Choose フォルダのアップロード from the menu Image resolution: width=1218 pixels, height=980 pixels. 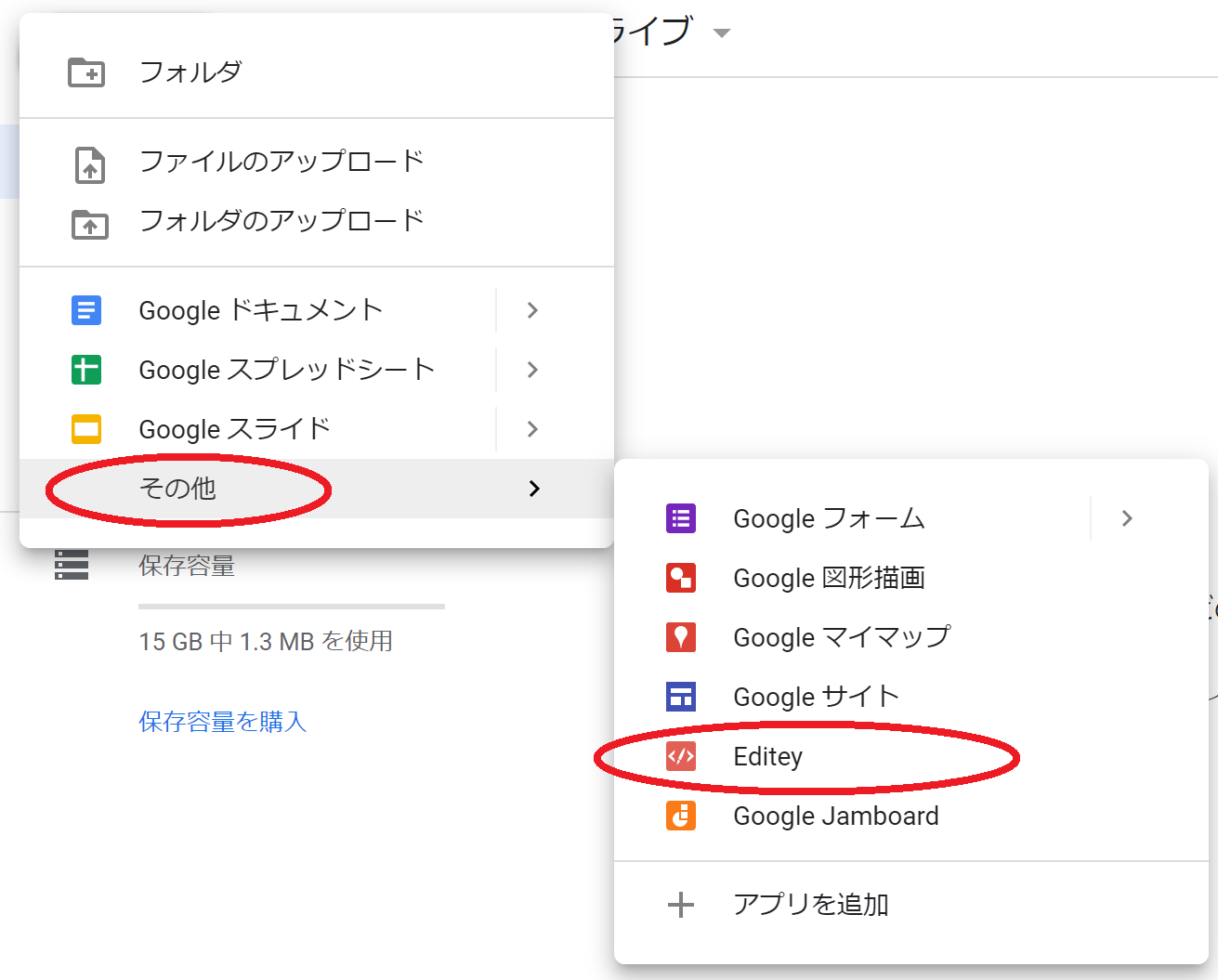point(317,221)
